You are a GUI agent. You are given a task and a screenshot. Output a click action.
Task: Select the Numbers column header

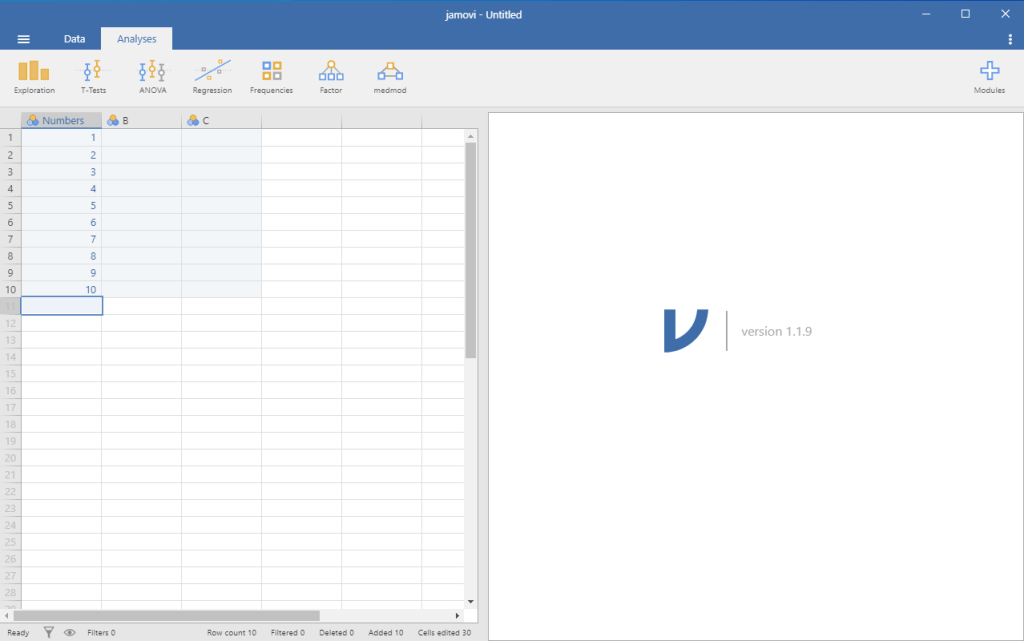[x=61, y=120]
